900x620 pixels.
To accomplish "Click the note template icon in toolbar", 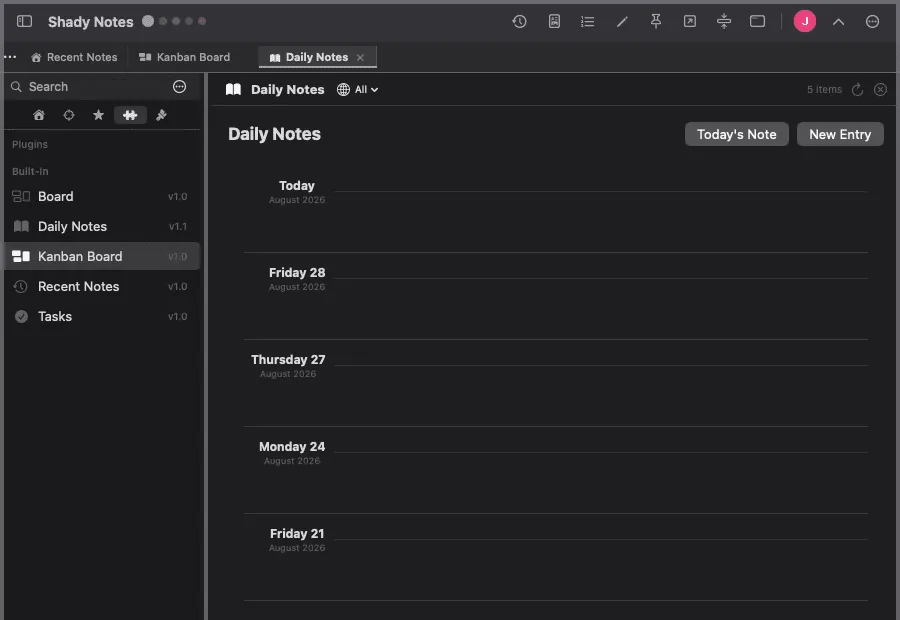I will [x=554, y=22].
